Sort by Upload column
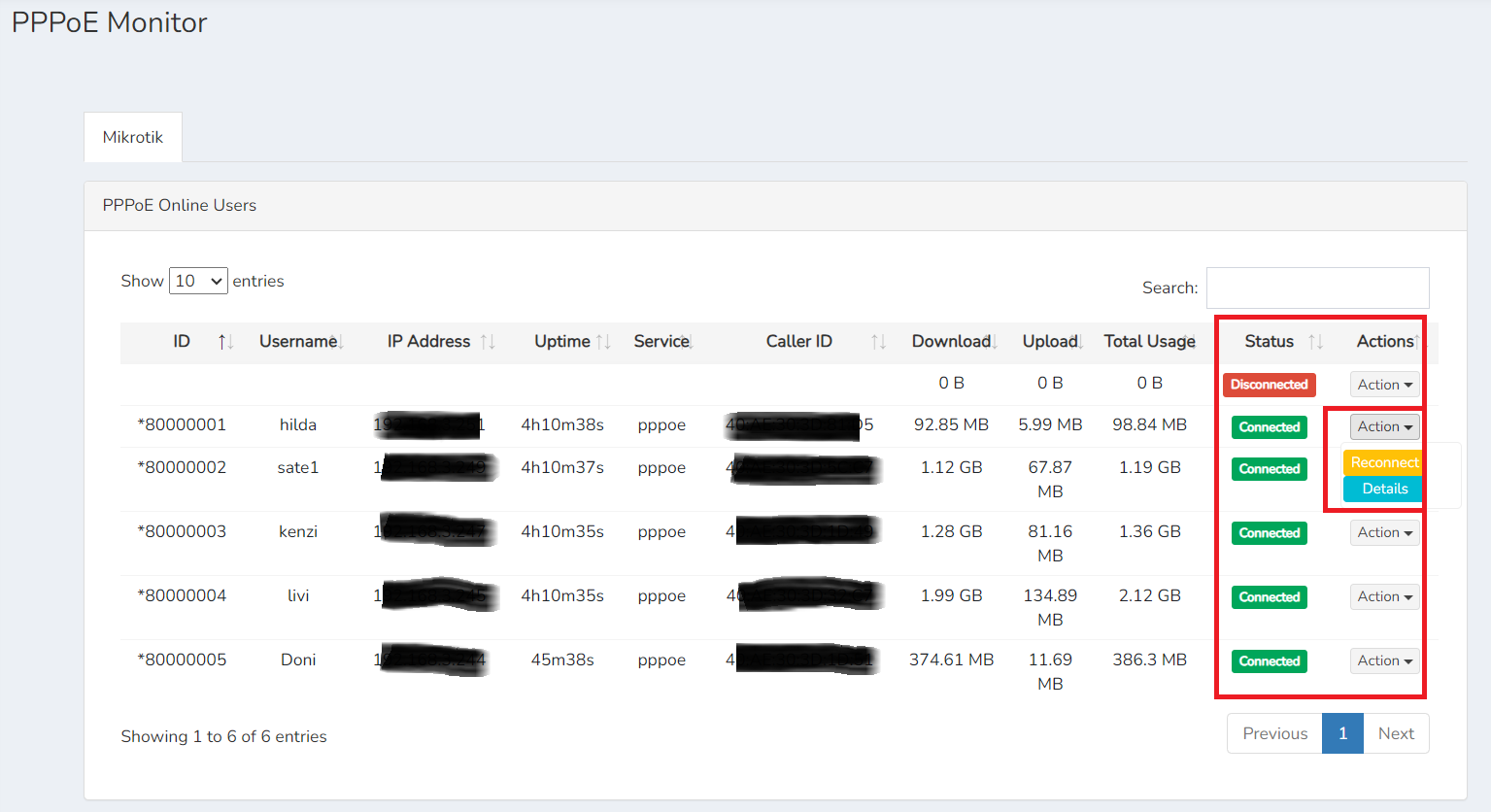 pos(1051,342)
